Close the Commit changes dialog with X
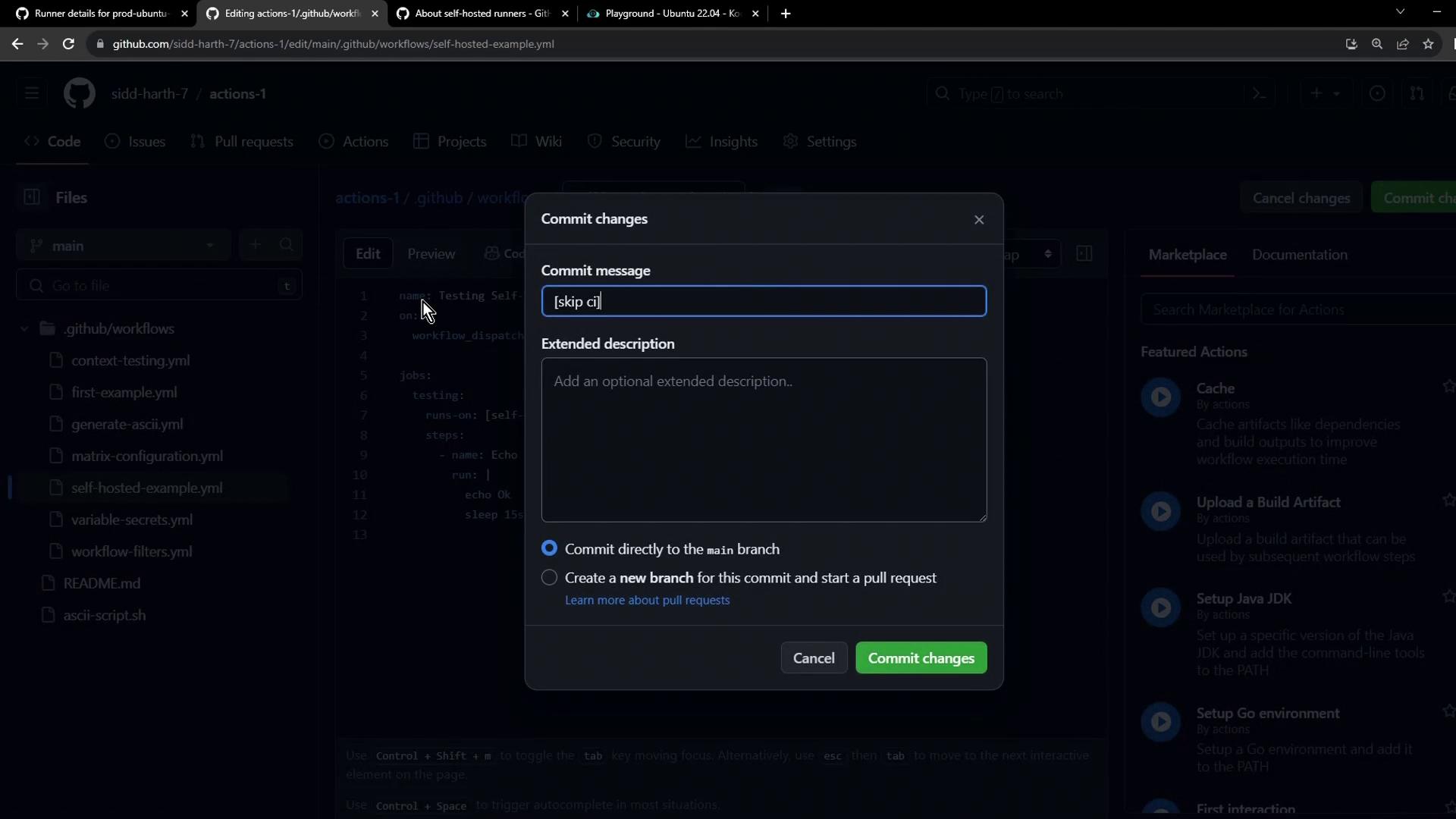The height and width of the screenshot is (819, 1456). (979, 220)
